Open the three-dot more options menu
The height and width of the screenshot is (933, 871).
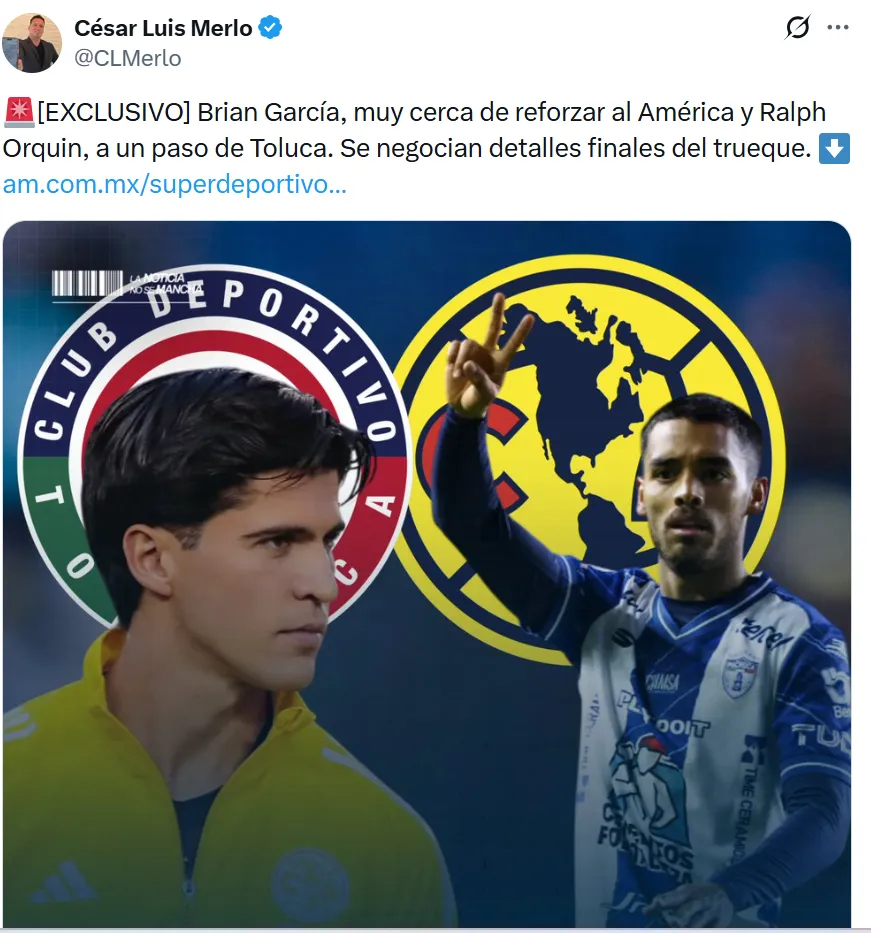pyautogui.click(x=838, y=27)
